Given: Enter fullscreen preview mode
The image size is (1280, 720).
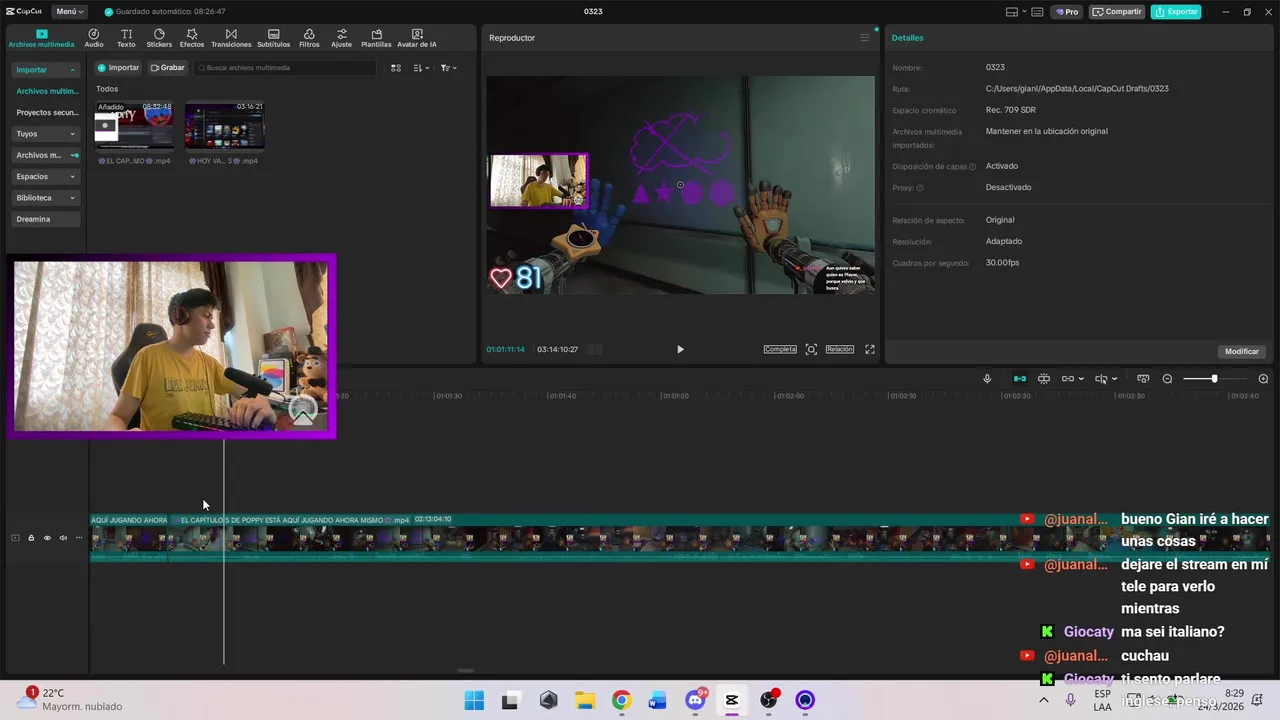Looking at the screenshot, I should click(870, 349).
